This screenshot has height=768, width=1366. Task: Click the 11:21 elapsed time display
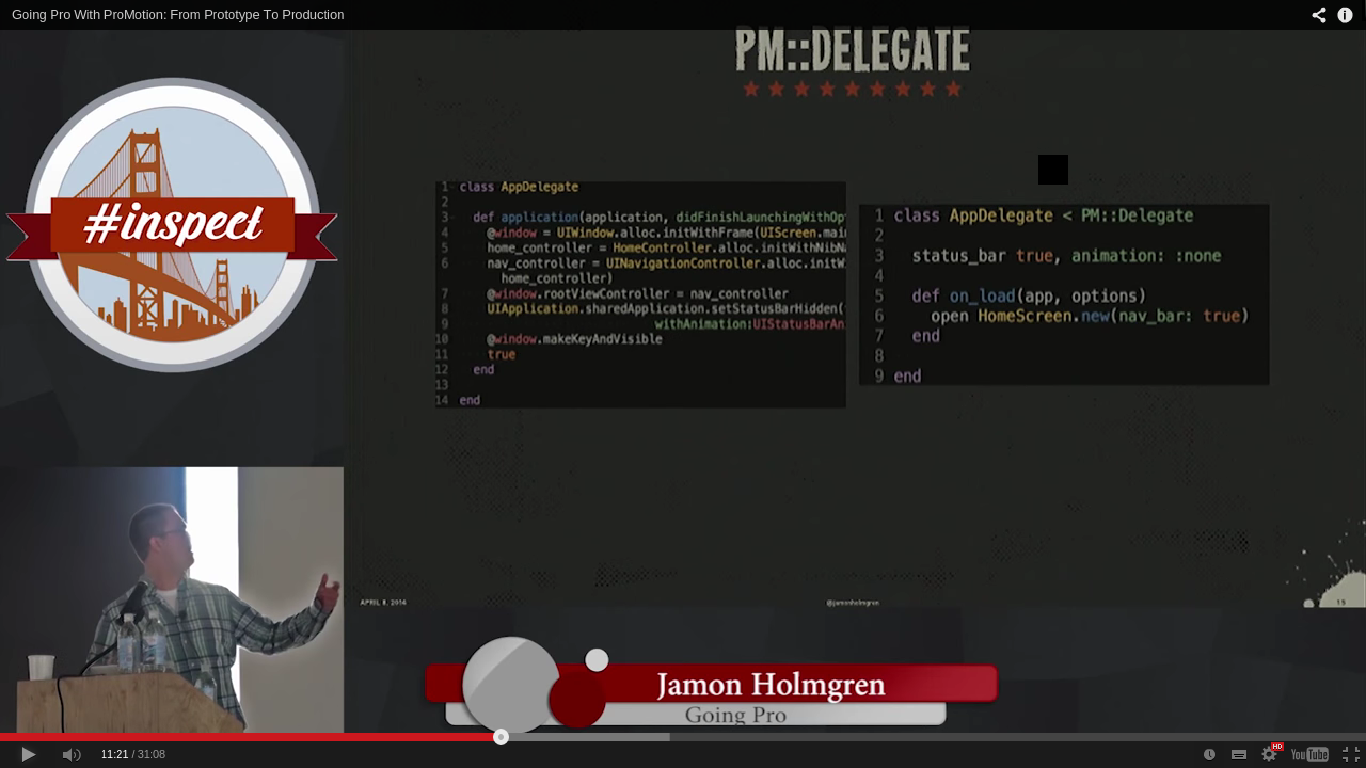point(113,755)
